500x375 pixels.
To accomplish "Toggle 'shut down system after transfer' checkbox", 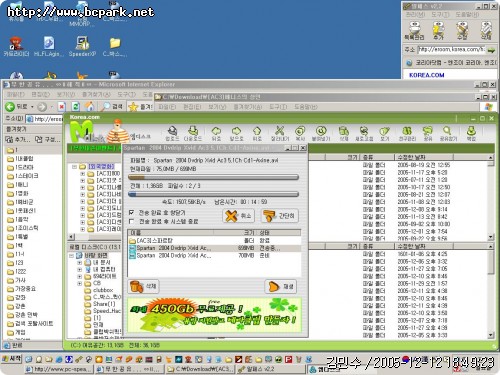I will pos(131,221).
